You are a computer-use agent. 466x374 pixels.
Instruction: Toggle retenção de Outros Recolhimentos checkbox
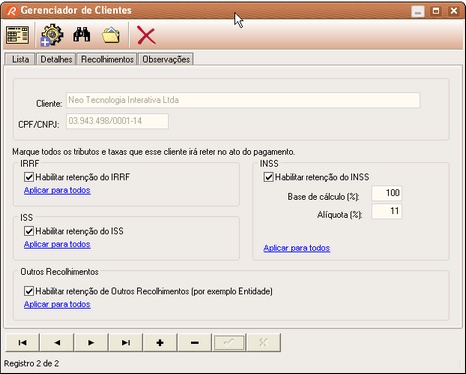click(x=29, y=291)
